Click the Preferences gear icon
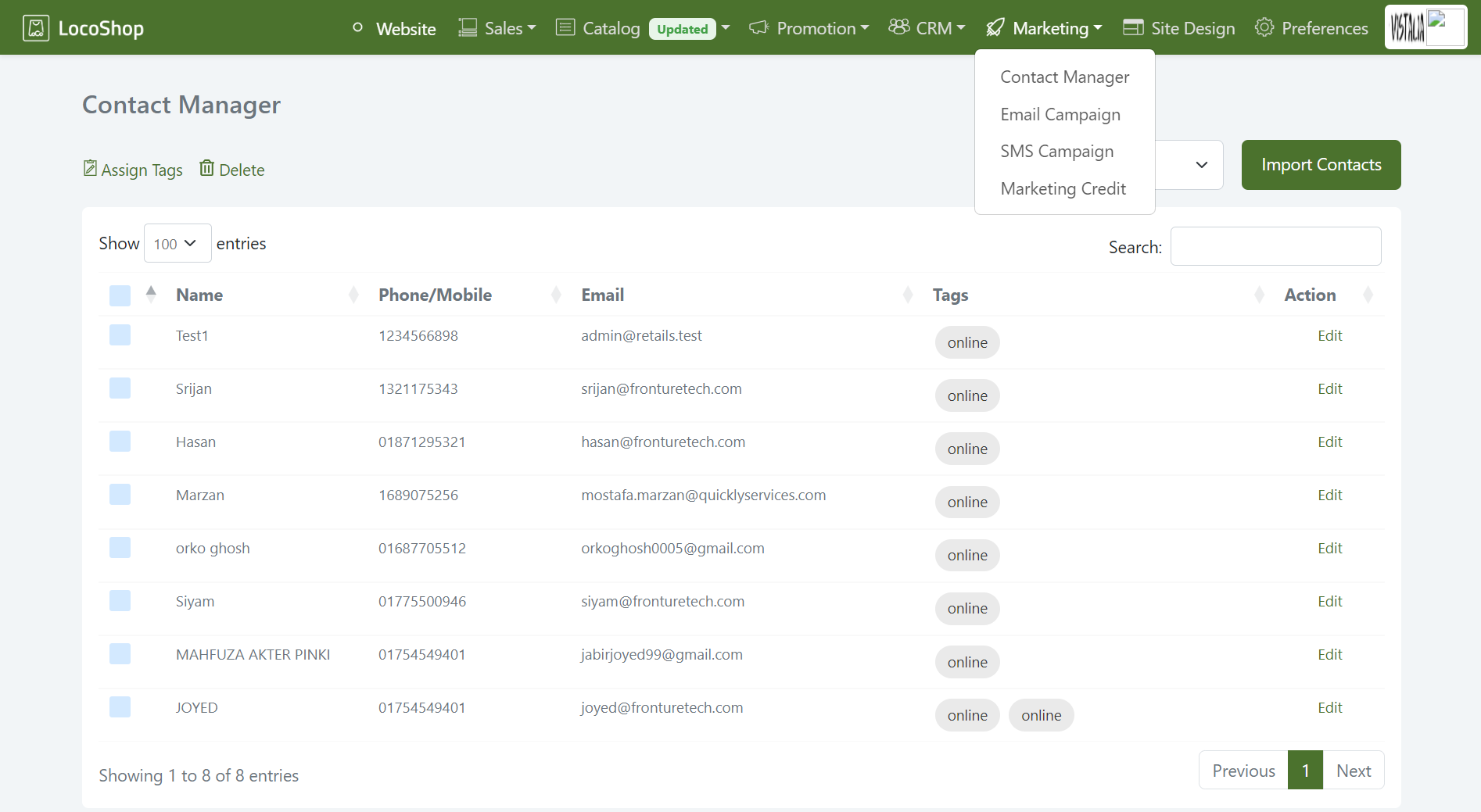This screenshot has width=1481, height=812. [1264, 28]
